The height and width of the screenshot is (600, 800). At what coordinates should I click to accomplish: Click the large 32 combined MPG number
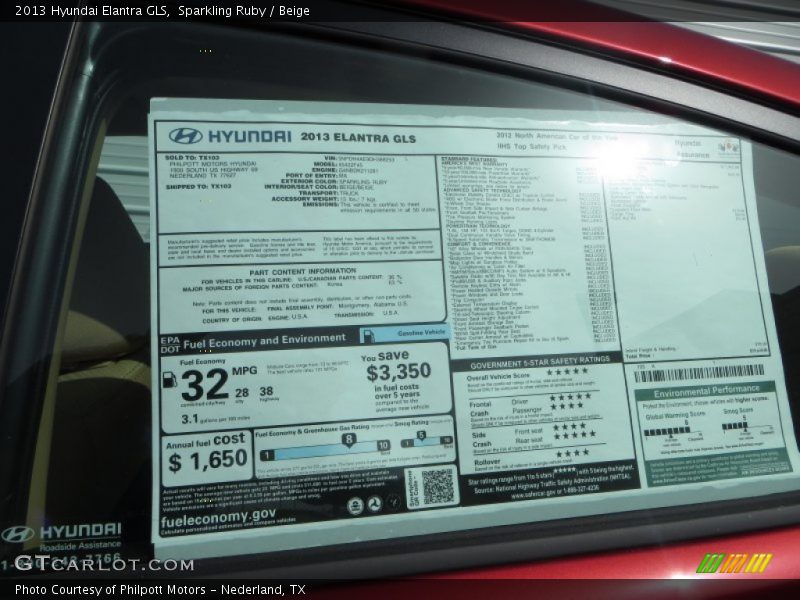205,385
